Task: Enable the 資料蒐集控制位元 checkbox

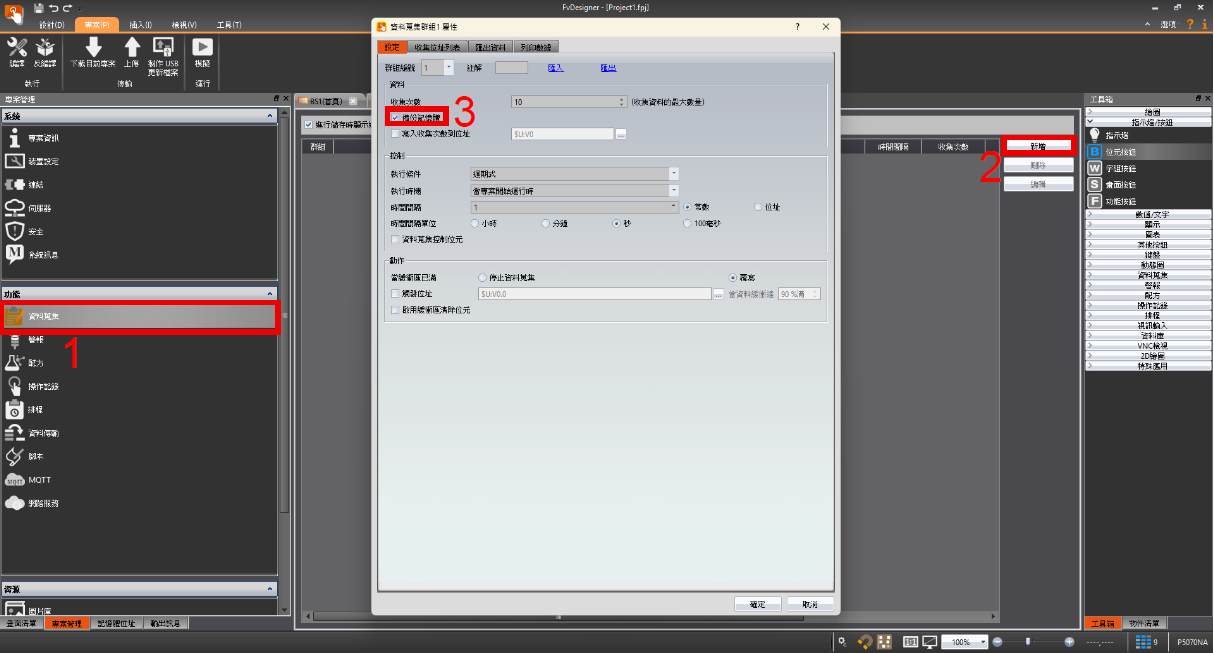Action: pyautogui.click(x=395, y=240)
